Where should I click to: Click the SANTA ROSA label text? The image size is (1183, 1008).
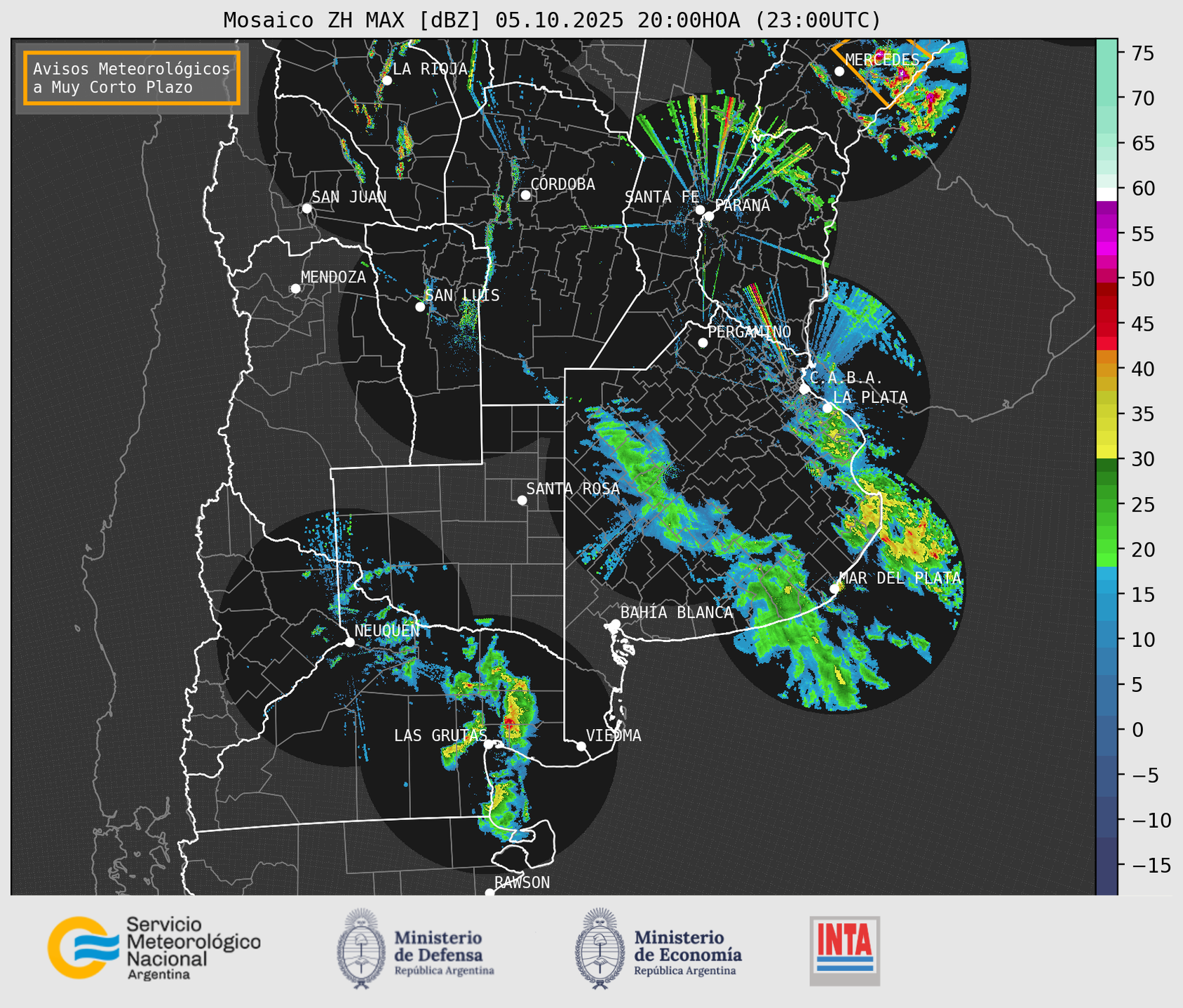(x=573, y=489)
